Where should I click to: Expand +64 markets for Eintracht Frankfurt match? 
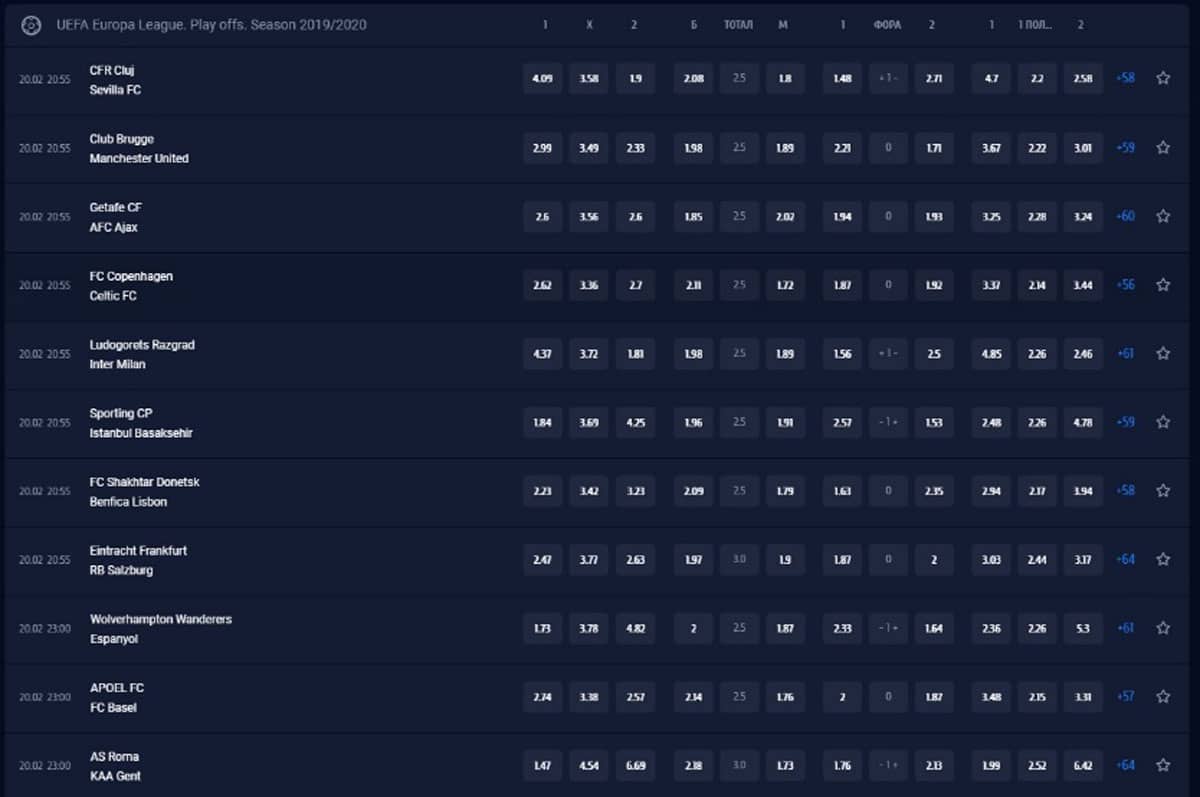click(1126, 559)
